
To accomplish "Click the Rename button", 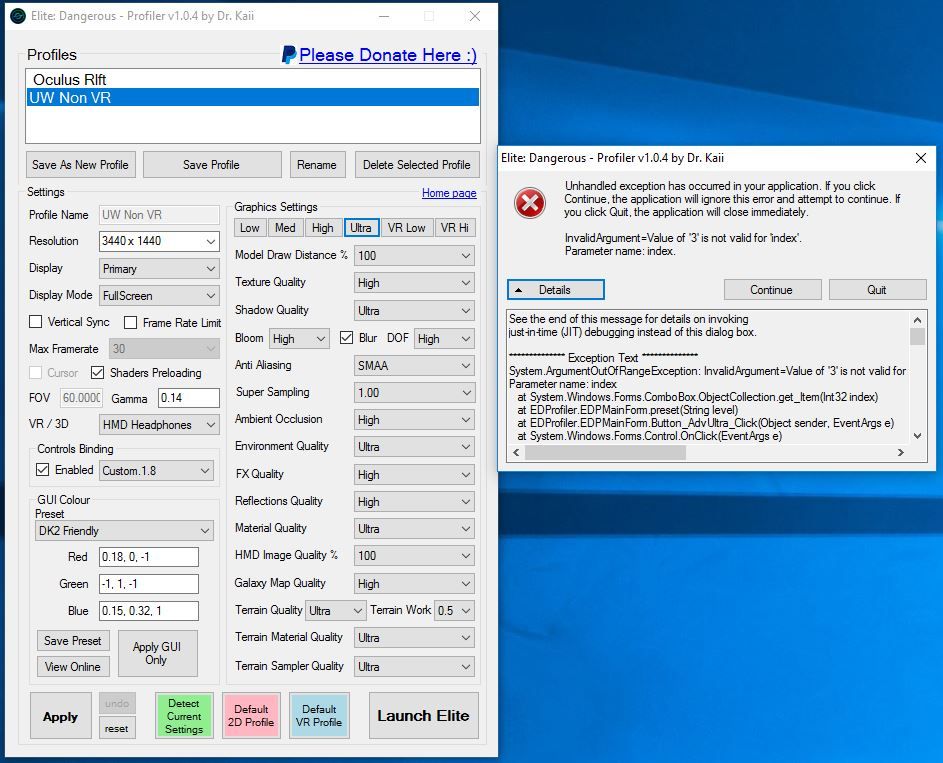I will [x=317, y=165].
